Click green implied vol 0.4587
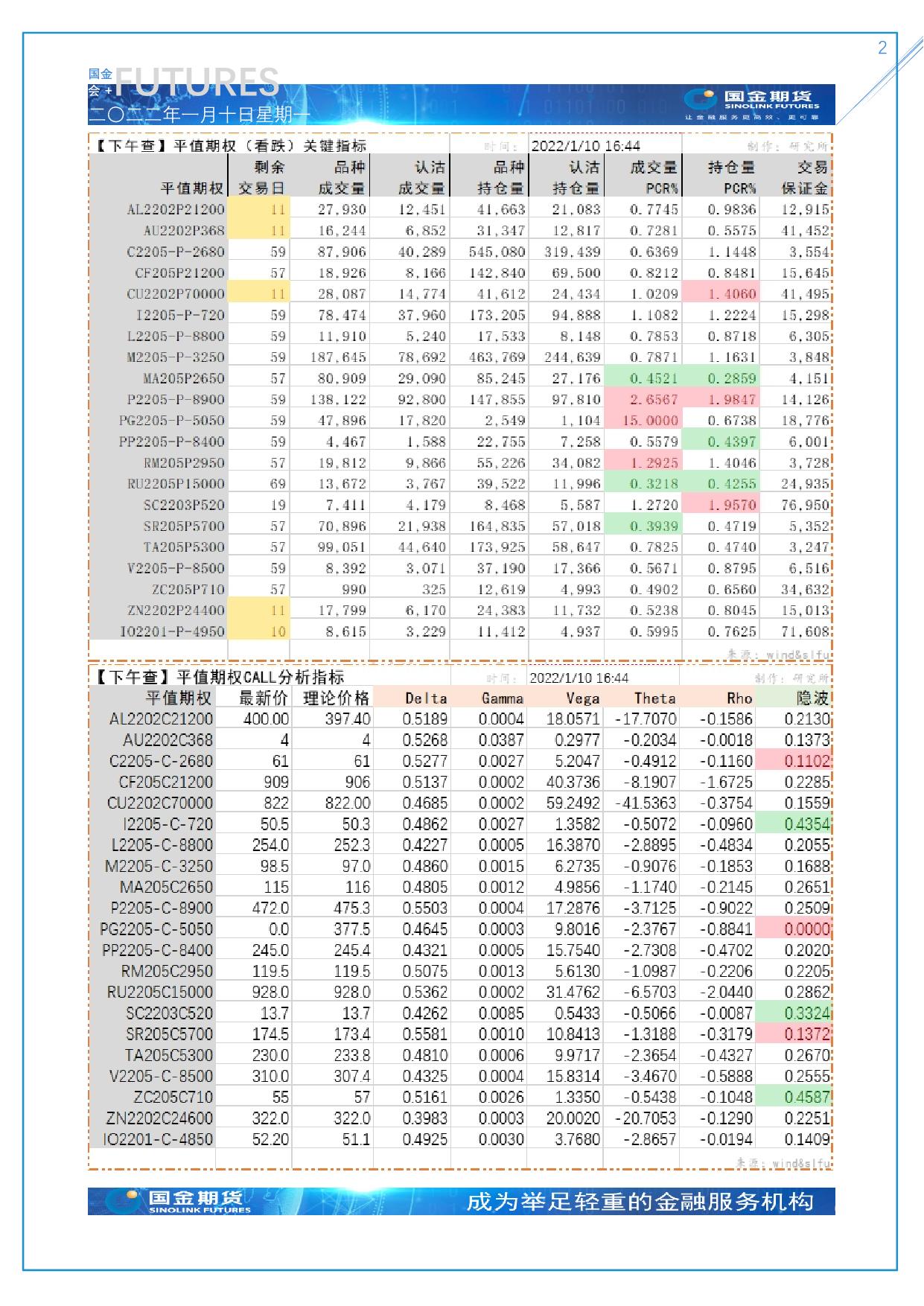 794,1098
